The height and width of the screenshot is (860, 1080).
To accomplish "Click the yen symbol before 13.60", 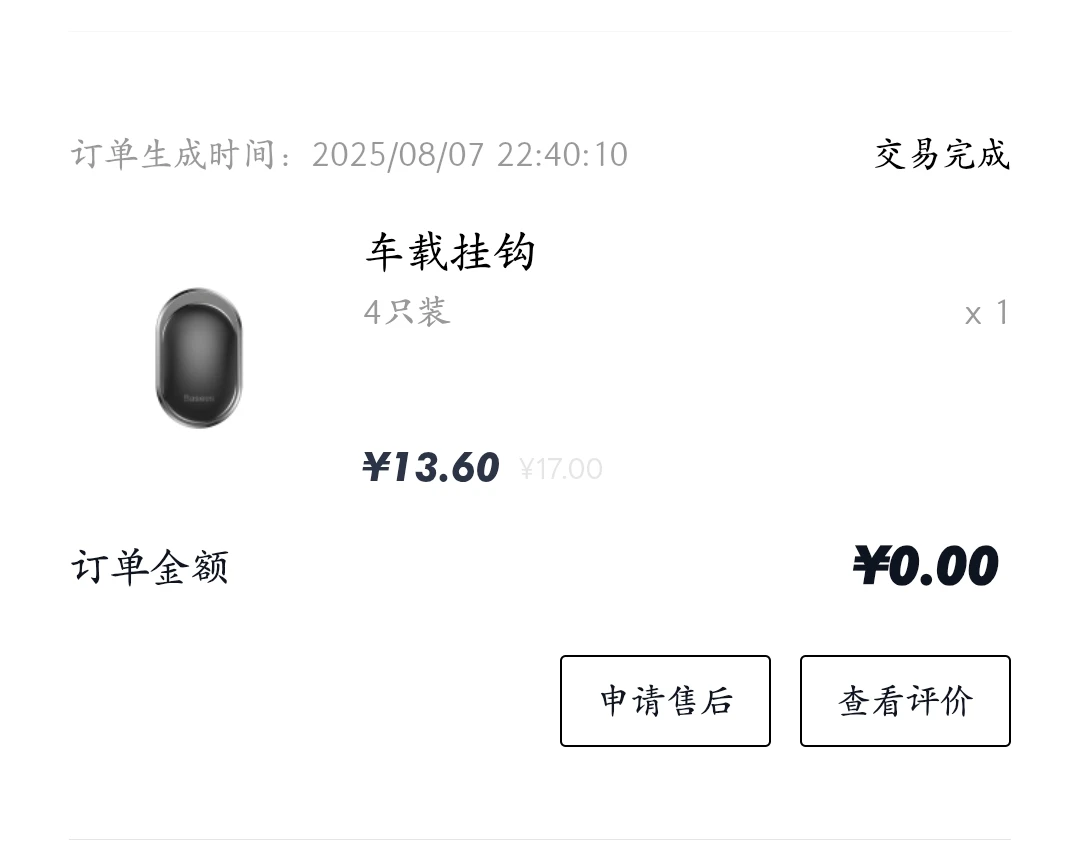I will tap(375, 467).
